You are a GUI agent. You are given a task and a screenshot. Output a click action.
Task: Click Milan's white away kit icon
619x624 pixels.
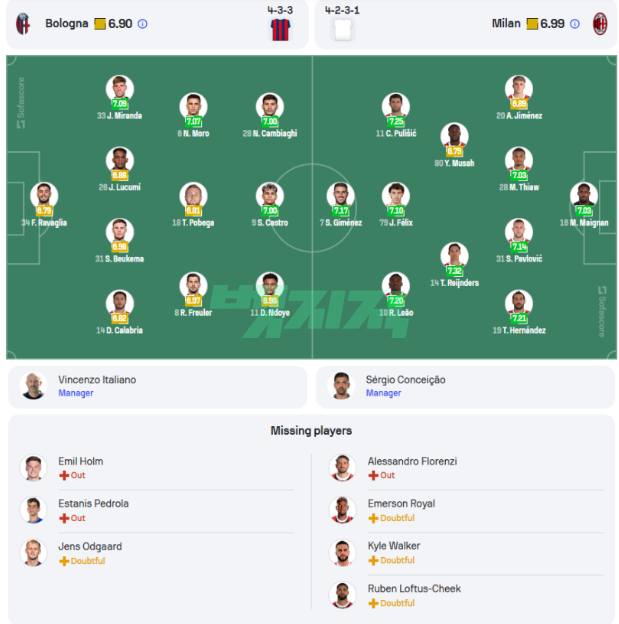click(x=343, y=29)
